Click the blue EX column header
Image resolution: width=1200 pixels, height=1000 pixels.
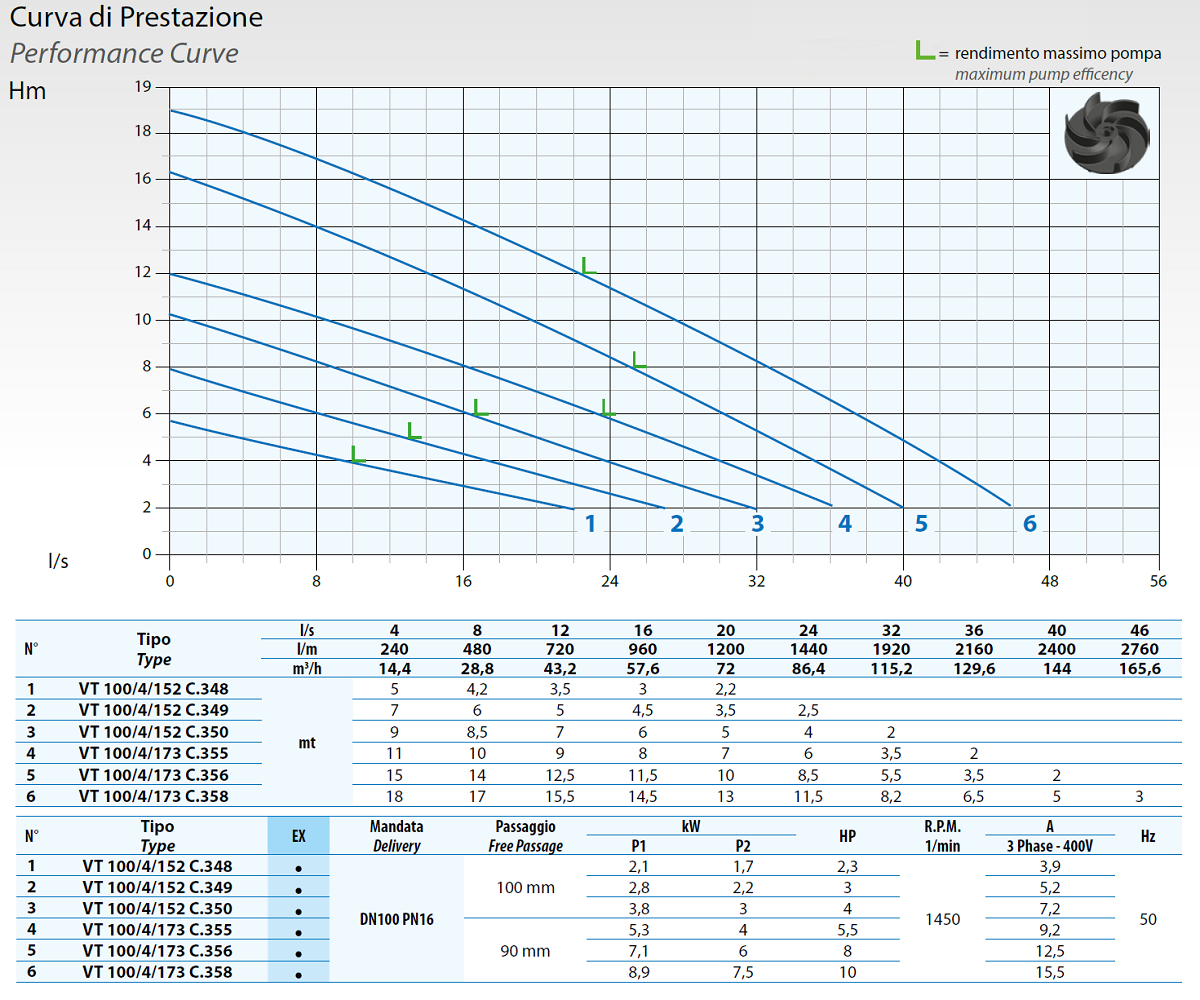(x=298, y=836)
